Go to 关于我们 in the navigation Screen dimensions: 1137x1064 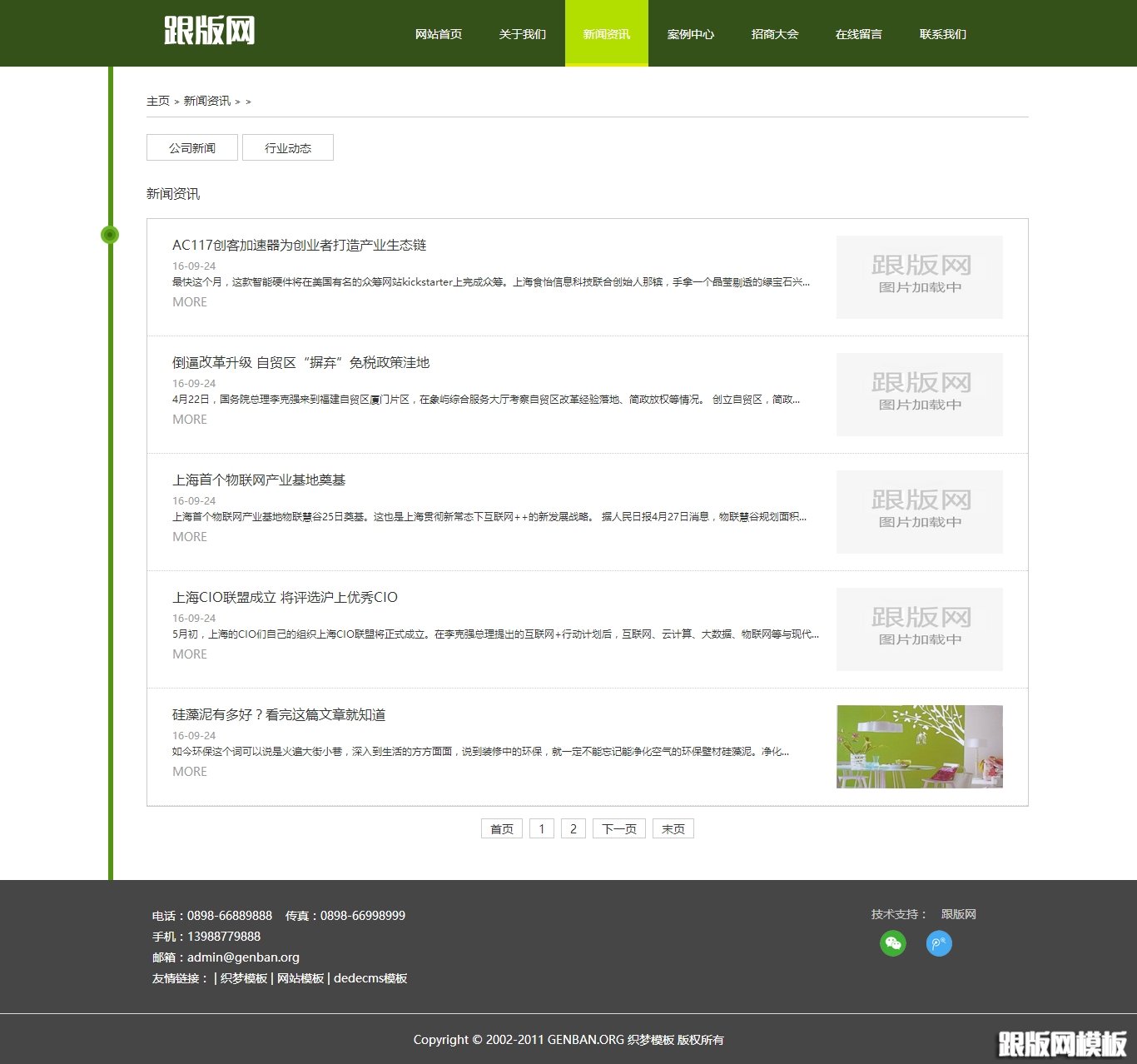click(x=523, y=34)
